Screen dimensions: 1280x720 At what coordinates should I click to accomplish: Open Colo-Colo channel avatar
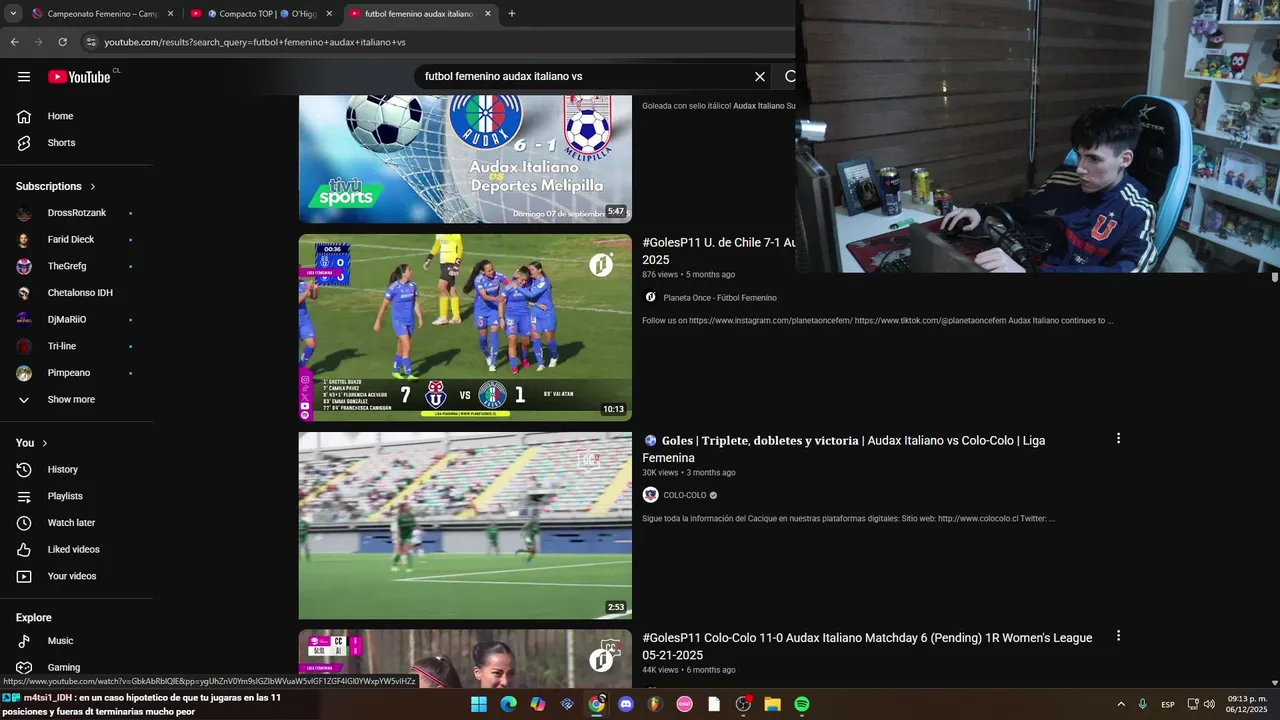click(x=650, y=495)
